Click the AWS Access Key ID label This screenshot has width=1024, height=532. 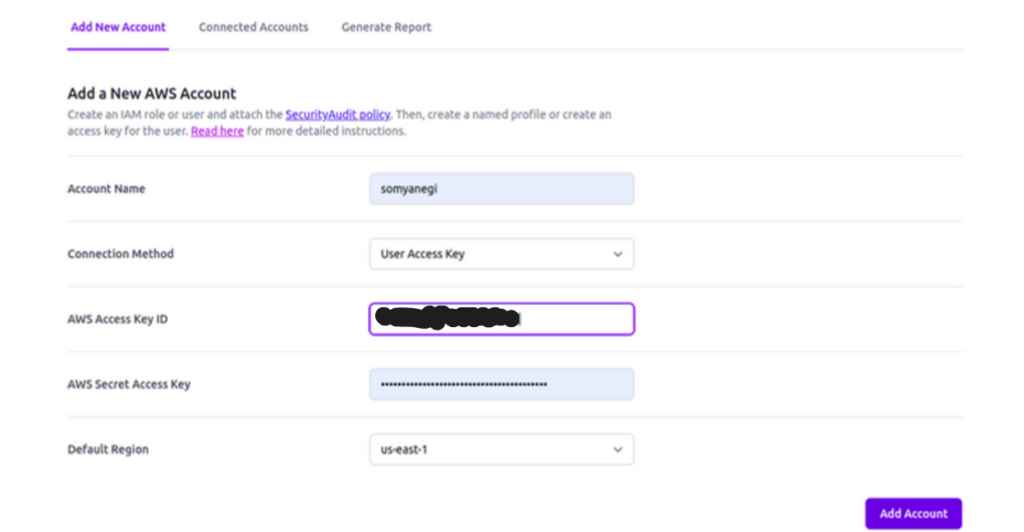117,319
